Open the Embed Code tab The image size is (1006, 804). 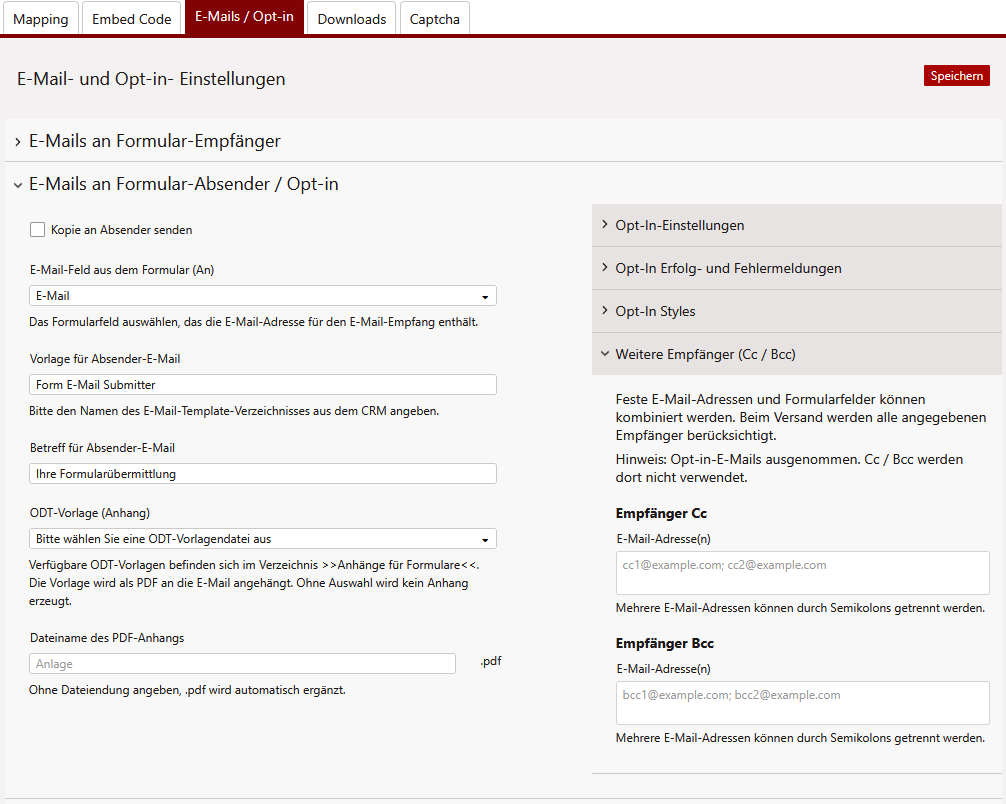coord(131,19)
